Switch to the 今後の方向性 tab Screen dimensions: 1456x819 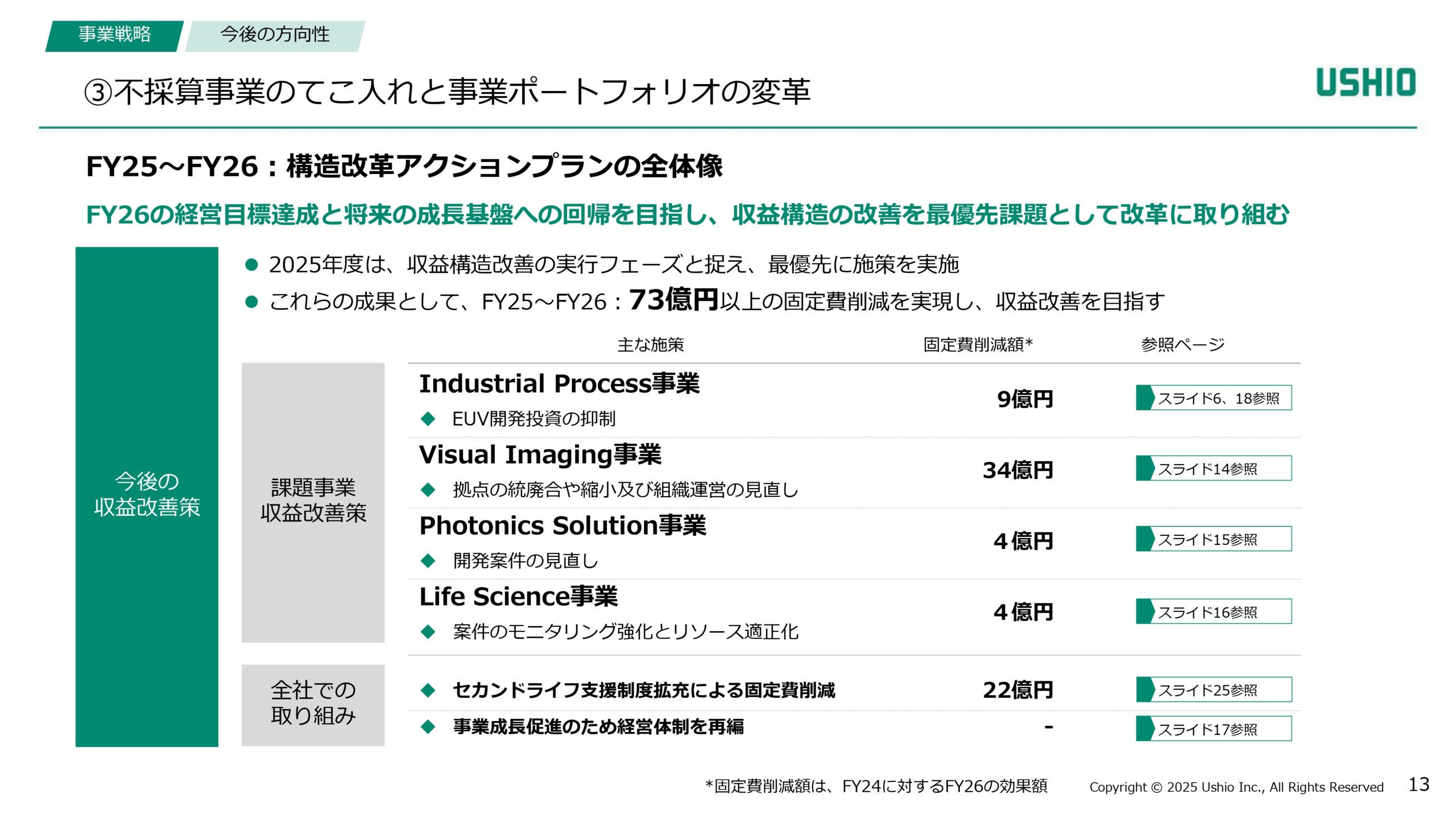[x=275, y=35]
